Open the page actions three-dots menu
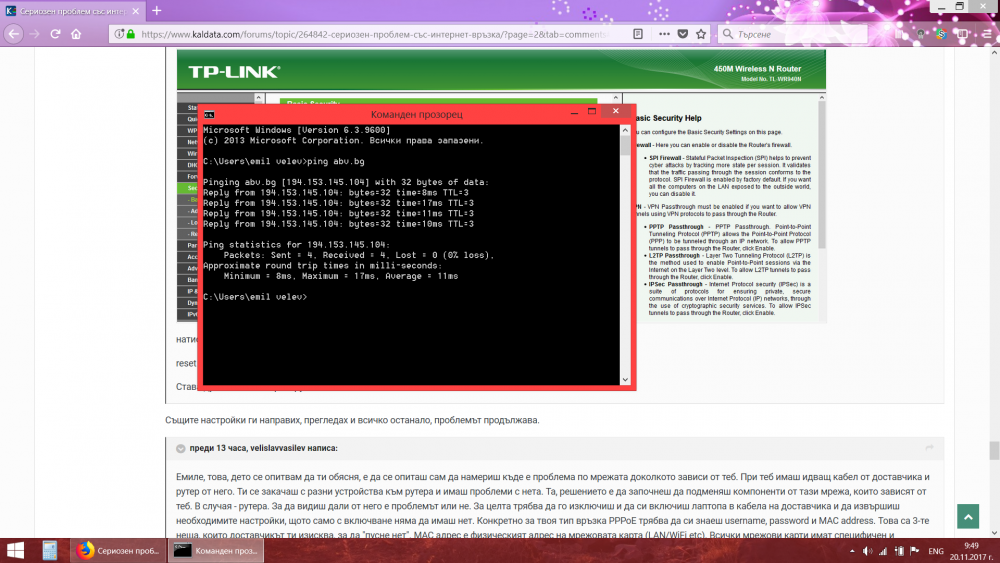Viewport: 1000px width, 563px height. pyautogui.click(x=664, y=34)
